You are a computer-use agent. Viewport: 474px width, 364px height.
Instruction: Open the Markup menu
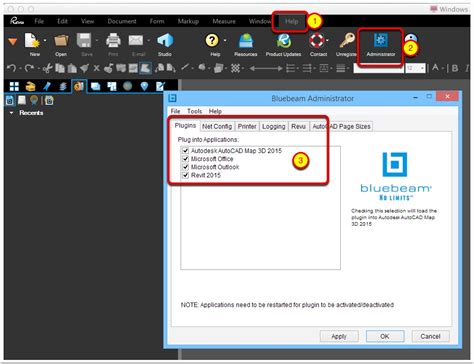coord(188,21)
